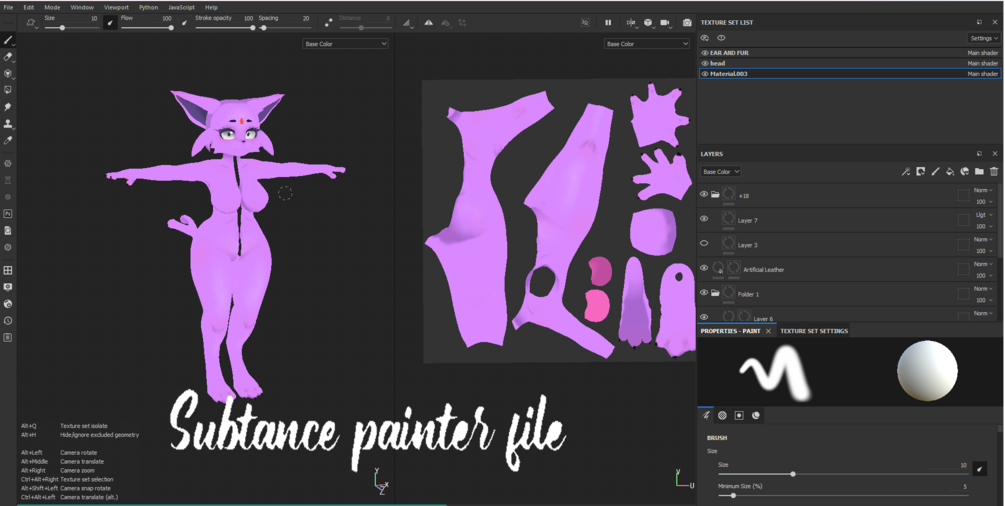Hide the Layer 7 layer
1005x506 pixels.
[704, 219]
